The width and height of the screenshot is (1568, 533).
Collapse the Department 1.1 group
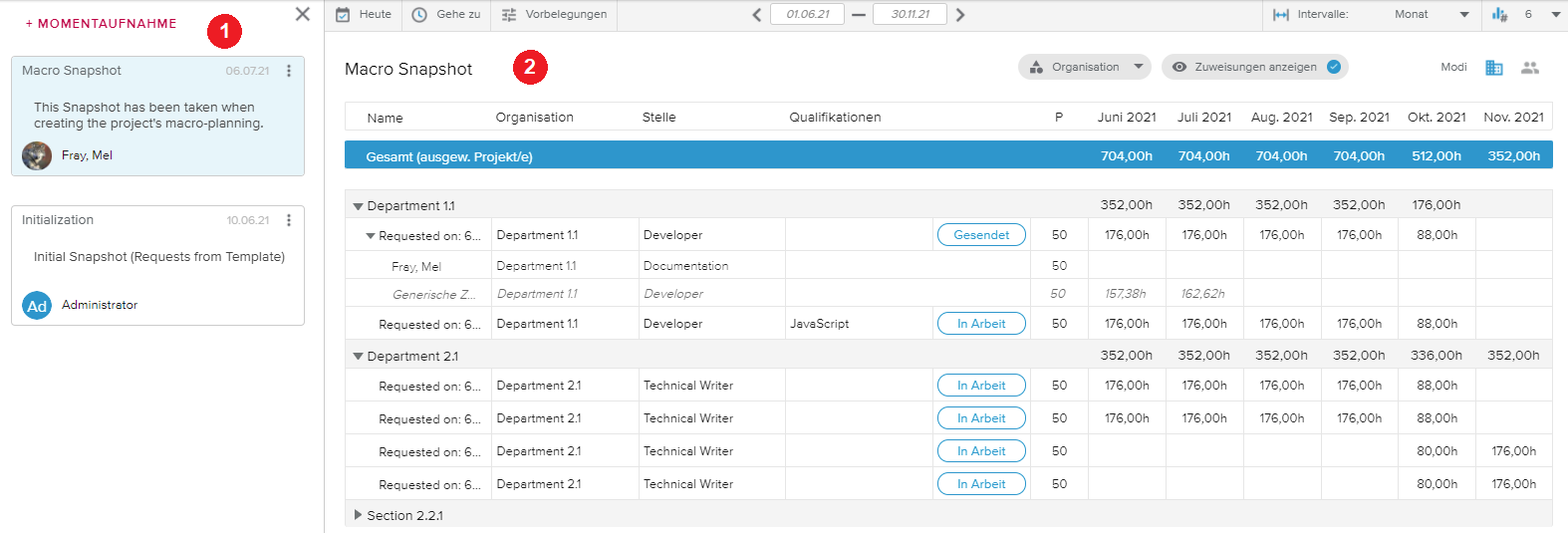click(x=359, y=206)
